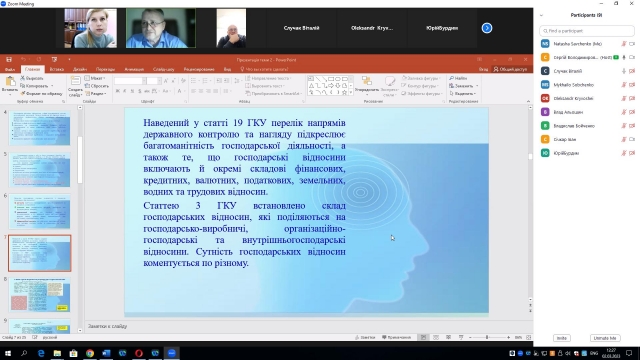Toggle Italic (К) formatting
Viewport: 640px width, 360px height.
click(x=125, y=91)
